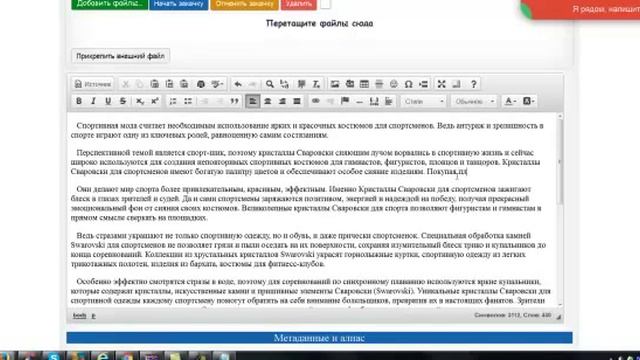Open Chrome from the taskbar

(x=127, y=356)
